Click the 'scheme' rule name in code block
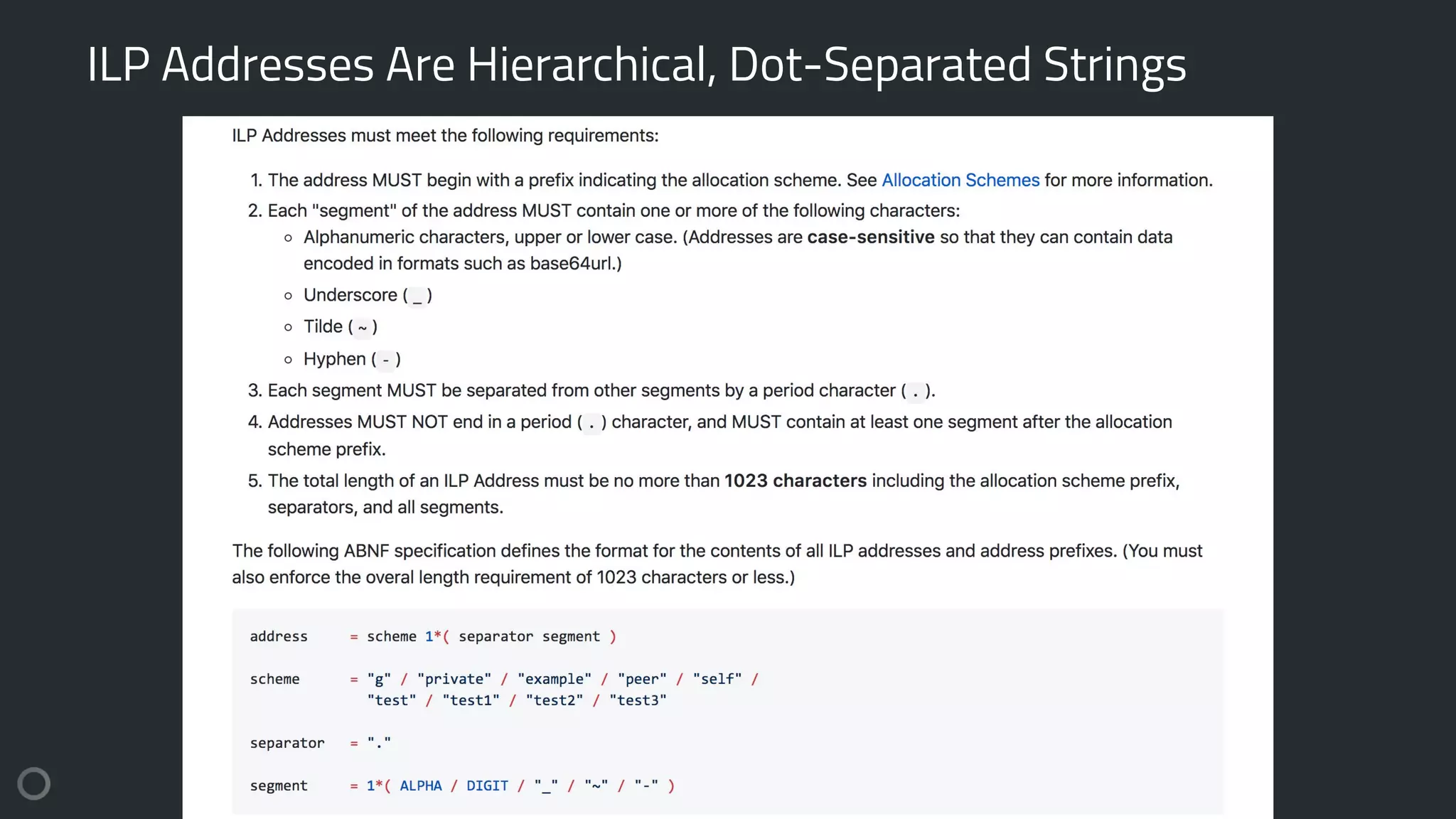 pos(274,680)
